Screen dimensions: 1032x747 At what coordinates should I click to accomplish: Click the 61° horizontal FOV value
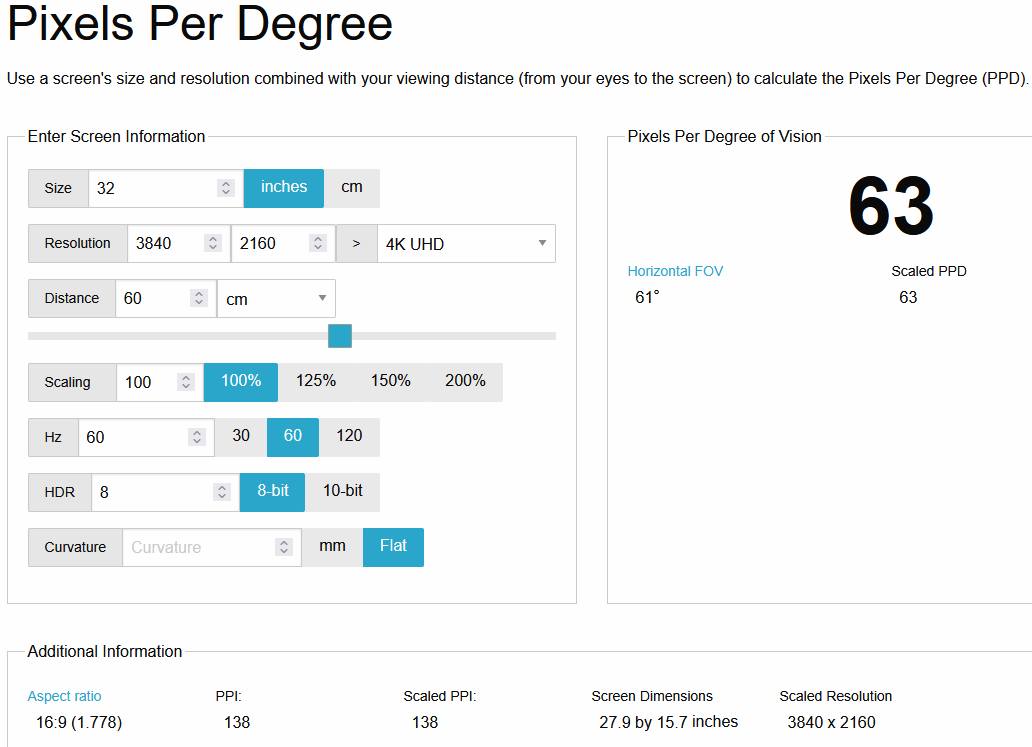(648, 297)
